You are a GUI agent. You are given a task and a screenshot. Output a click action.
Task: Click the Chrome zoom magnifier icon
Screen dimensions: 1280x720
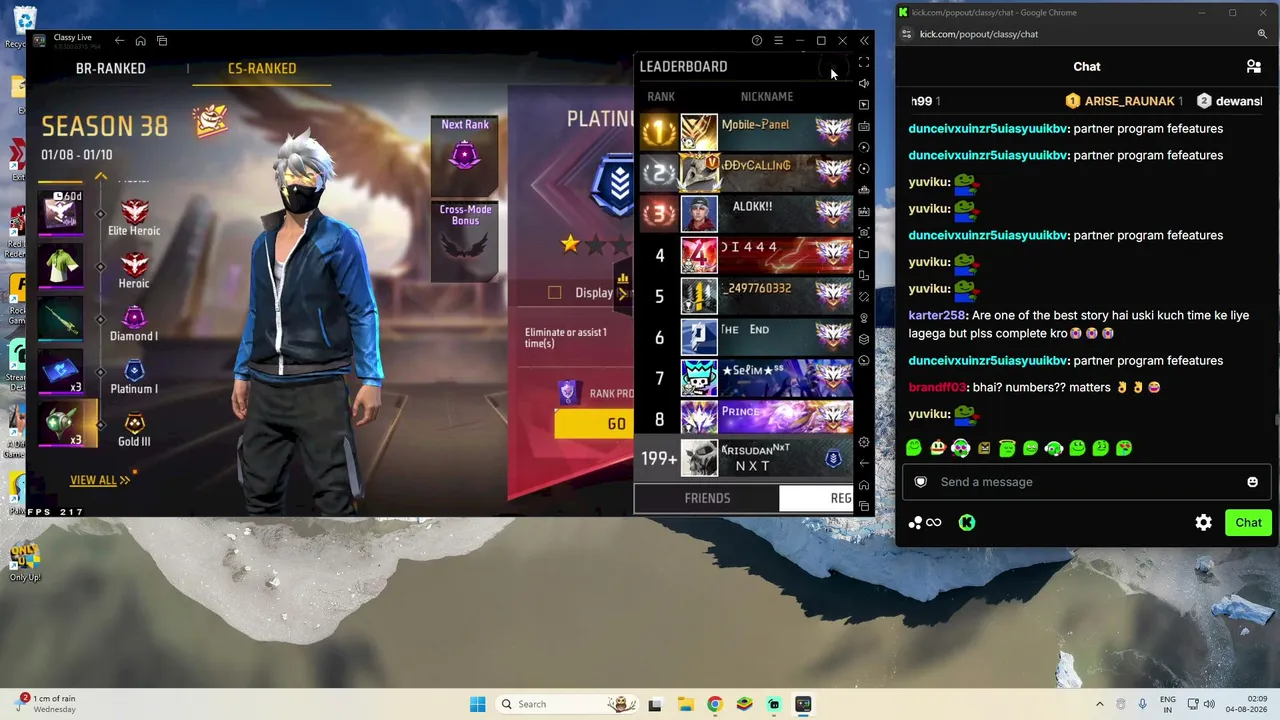coord(1262,34)
